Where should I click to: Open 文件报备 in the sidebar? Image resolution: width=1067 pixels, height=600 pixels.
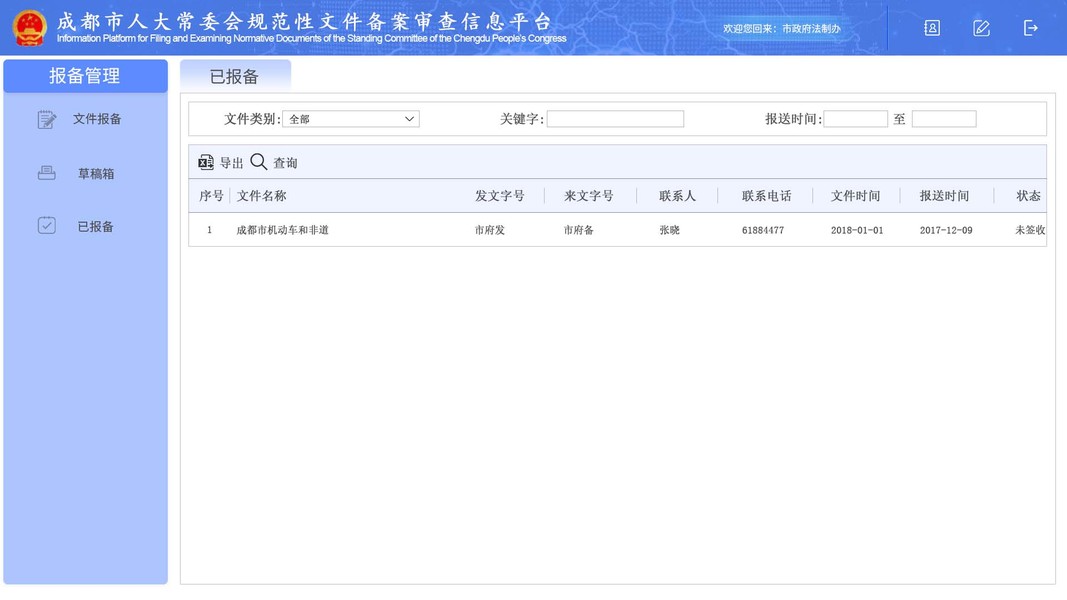97,119
